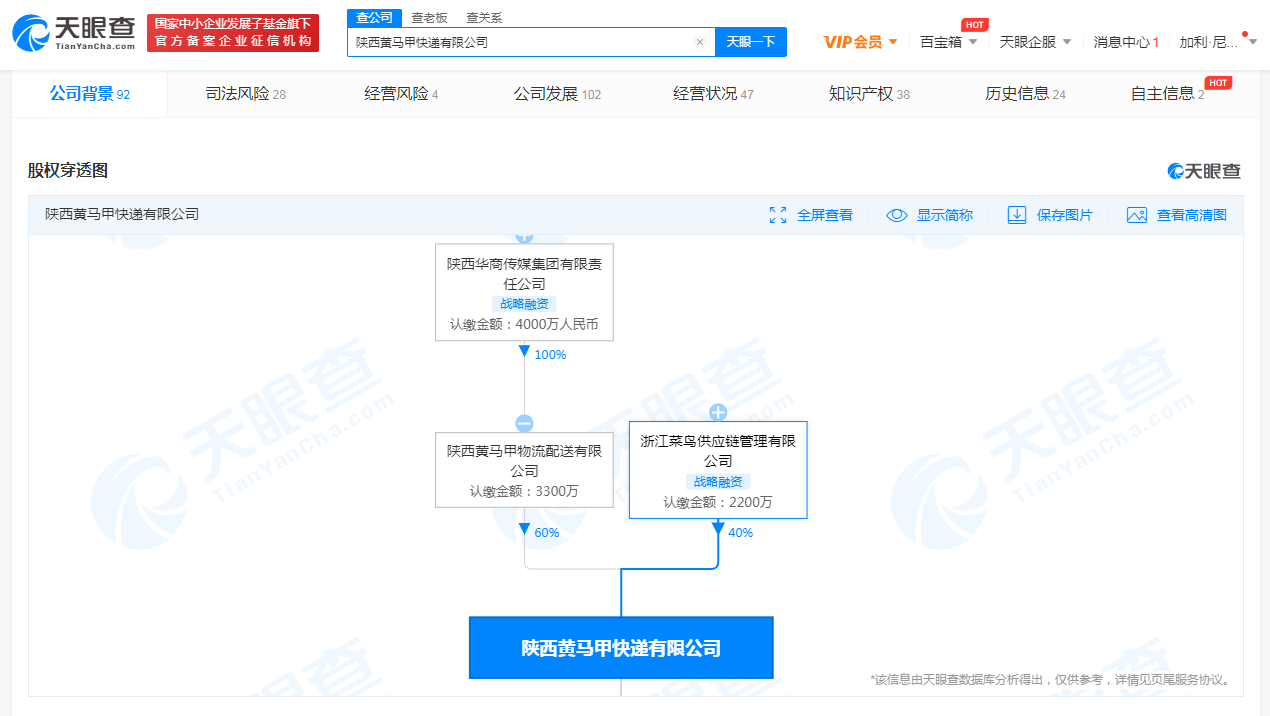
Task: Open 消息中心 with the notification badge
Action: pos(1125,41)
